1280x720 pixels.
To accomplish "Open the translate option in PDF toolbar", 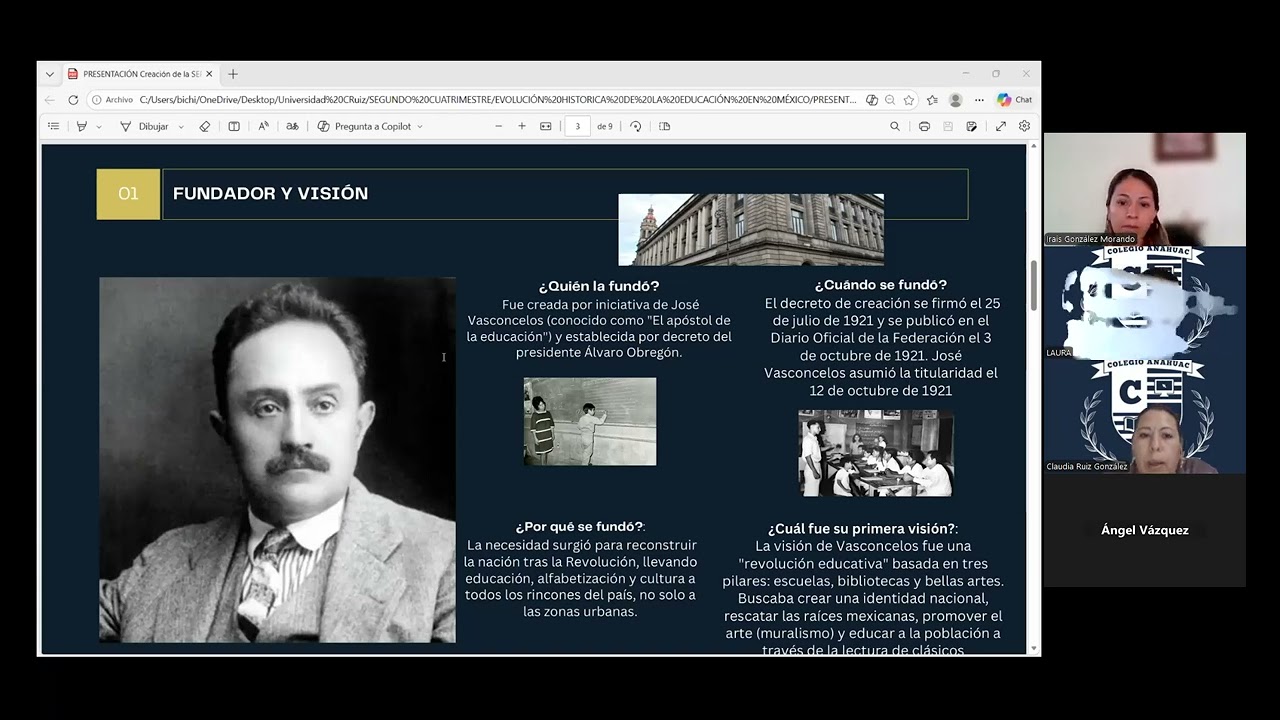I will tap(292, 126).
